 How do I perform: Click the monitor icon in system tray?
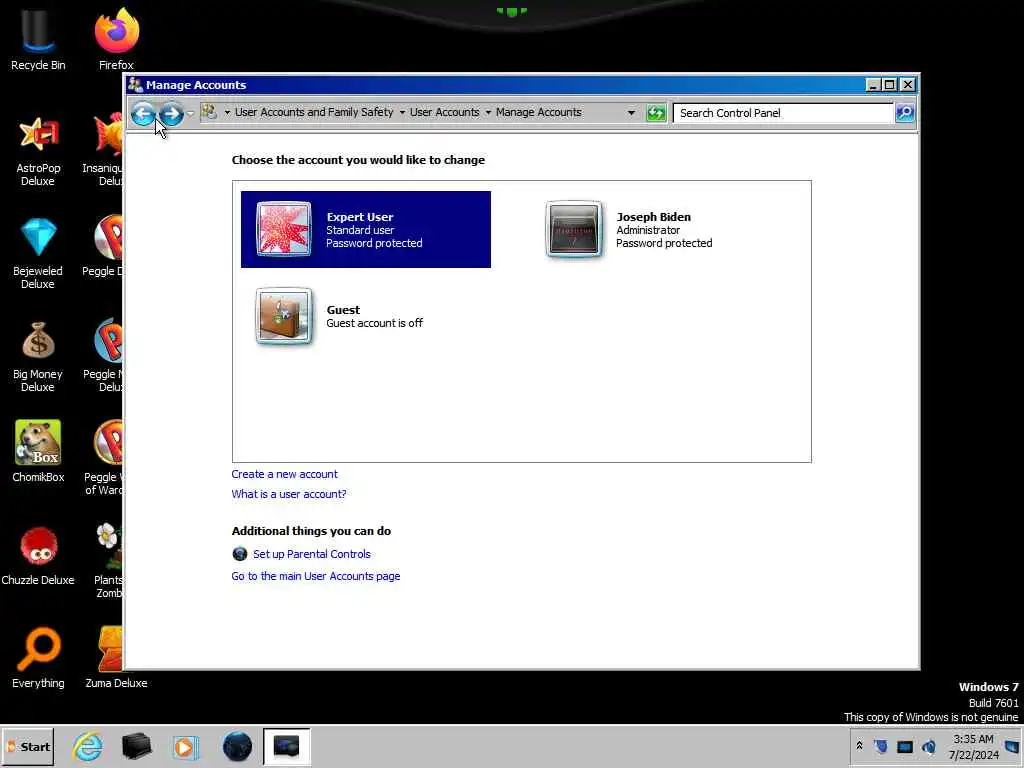point(904,746)
